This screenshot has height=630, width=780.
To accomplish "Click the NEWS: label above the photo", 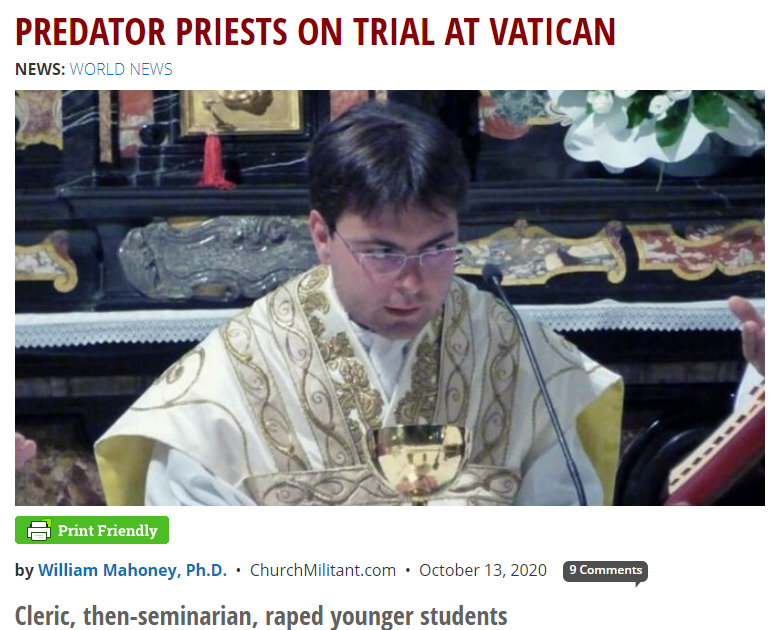I will pyautogui.click(x=40, y=69).
